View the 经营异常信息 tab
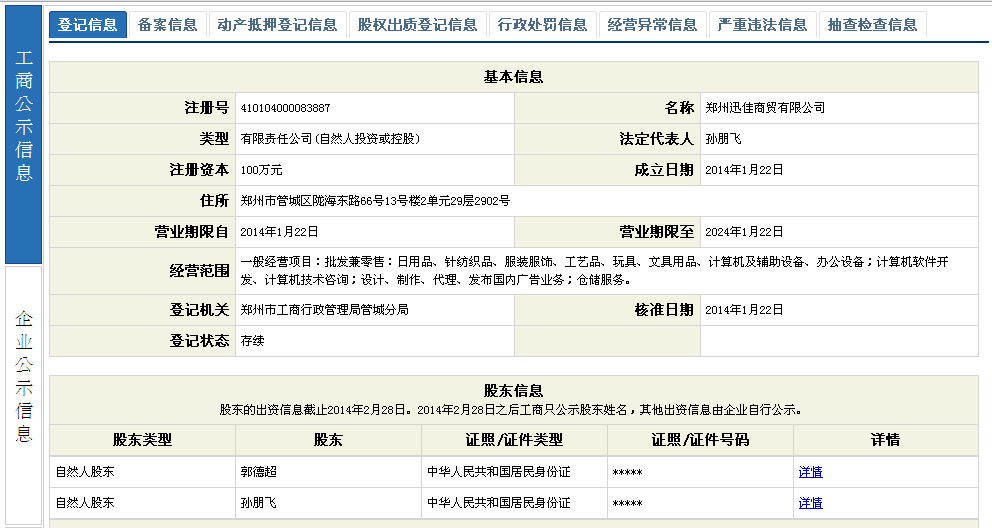This screenshot has width=992, height=528. point(652,25)
